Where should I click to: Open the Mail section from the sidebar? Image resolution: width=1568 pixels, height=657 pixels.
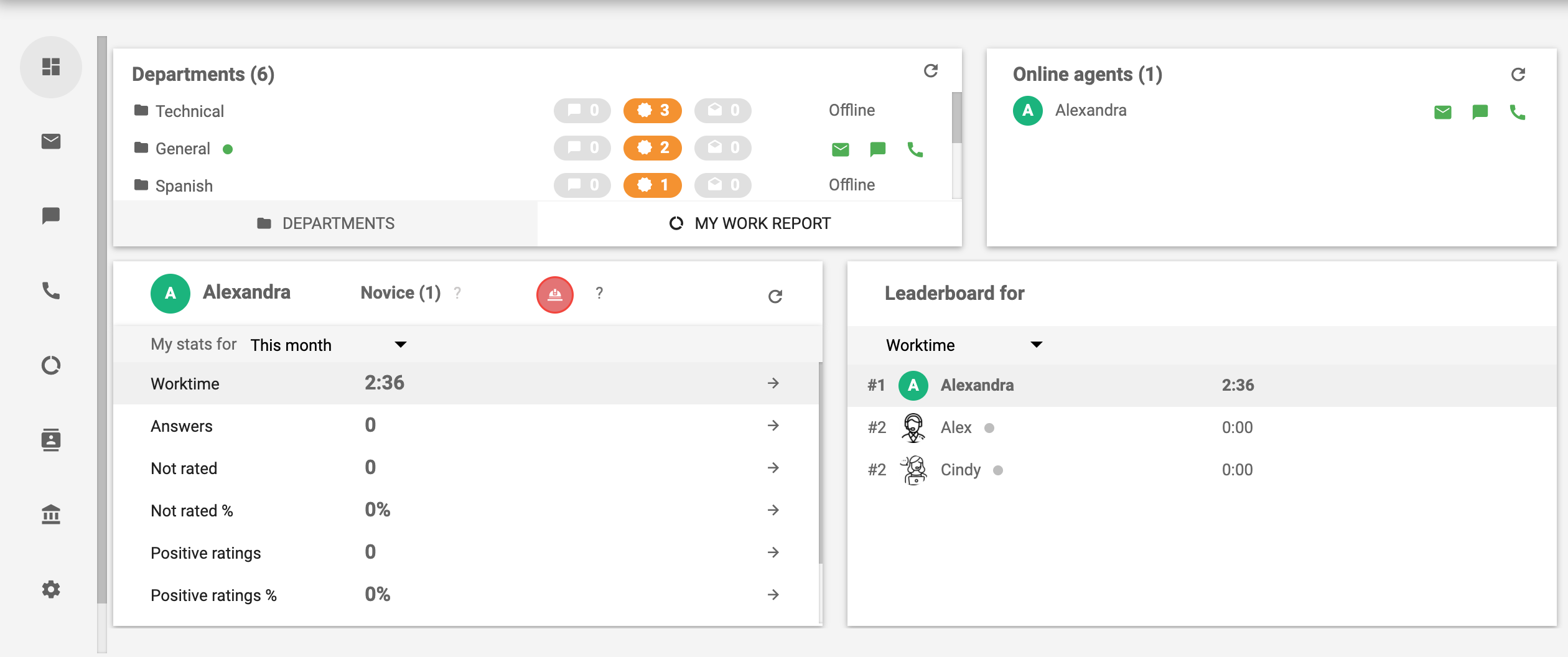(x=51, y=141)
